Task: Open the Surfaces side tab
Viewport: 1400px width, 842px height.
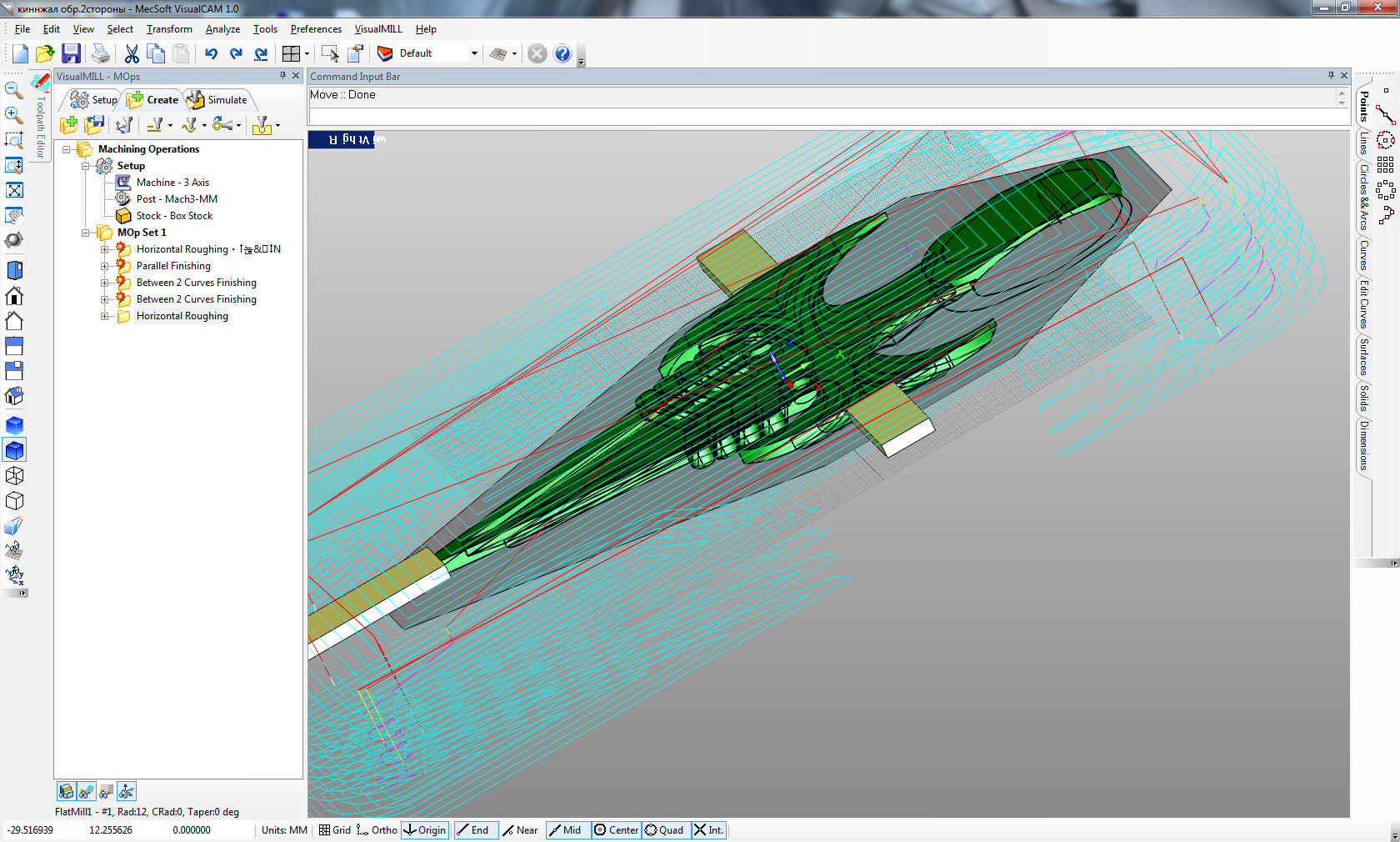Action: coord(1364,356)
